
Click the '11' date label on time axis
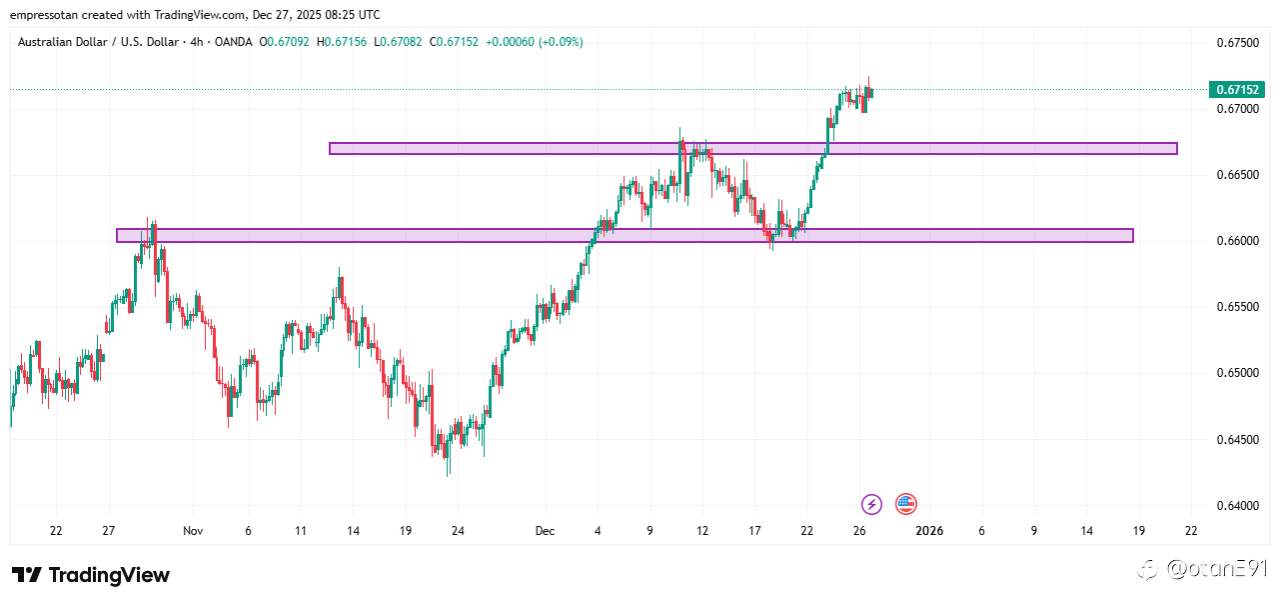[x=300, y=531]
